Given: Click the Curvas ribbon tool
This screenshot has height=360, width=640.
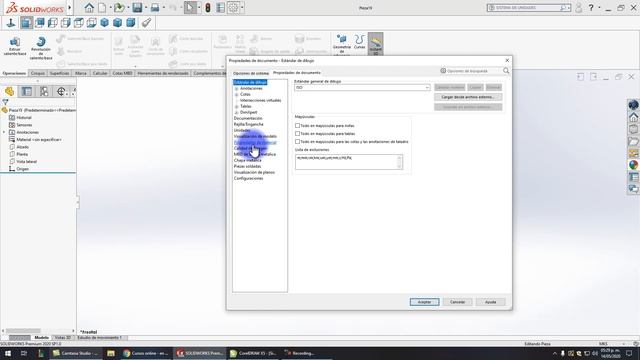Looking at the screenshot, I should point(359,42).
